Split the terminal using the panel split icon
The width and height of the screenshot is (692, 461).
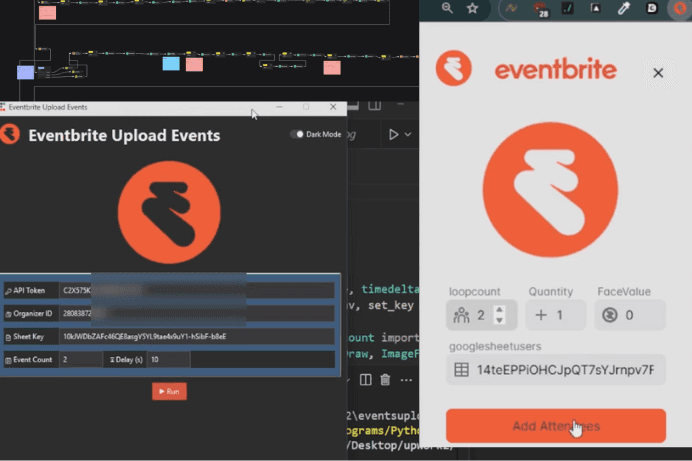365,380
